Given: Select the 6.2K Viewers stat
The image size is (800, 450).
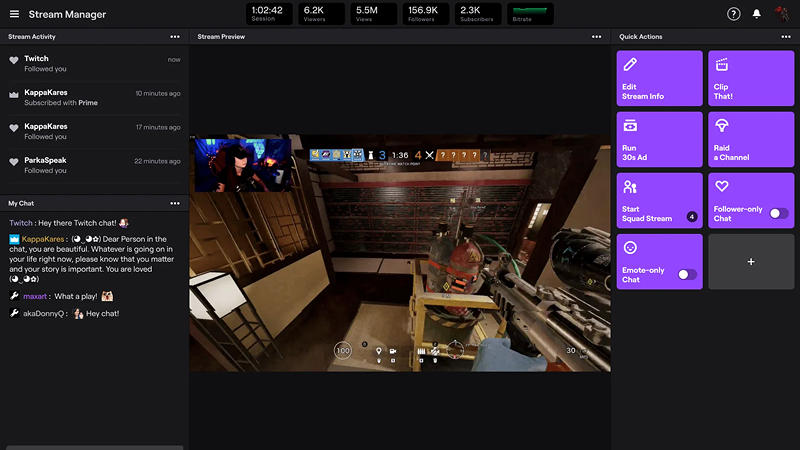Looking at the screenshot, I should (x=321, y=14).
